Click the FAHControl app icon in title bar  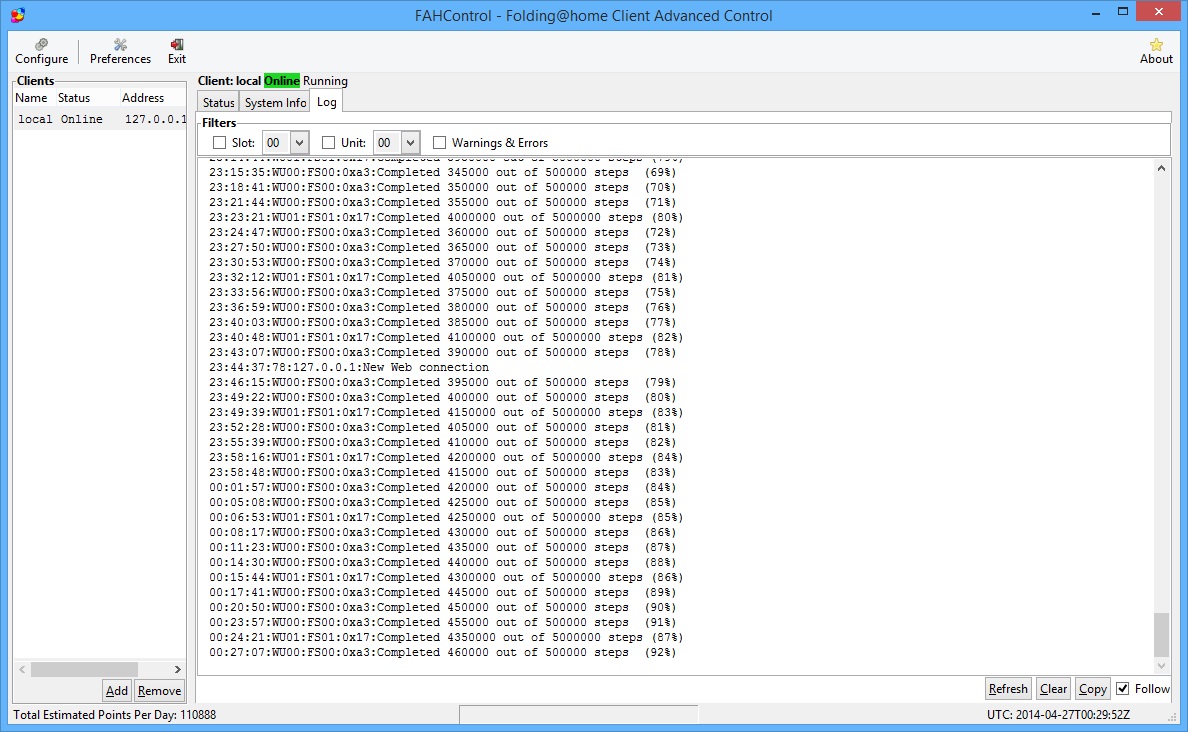tap(17, 15)
